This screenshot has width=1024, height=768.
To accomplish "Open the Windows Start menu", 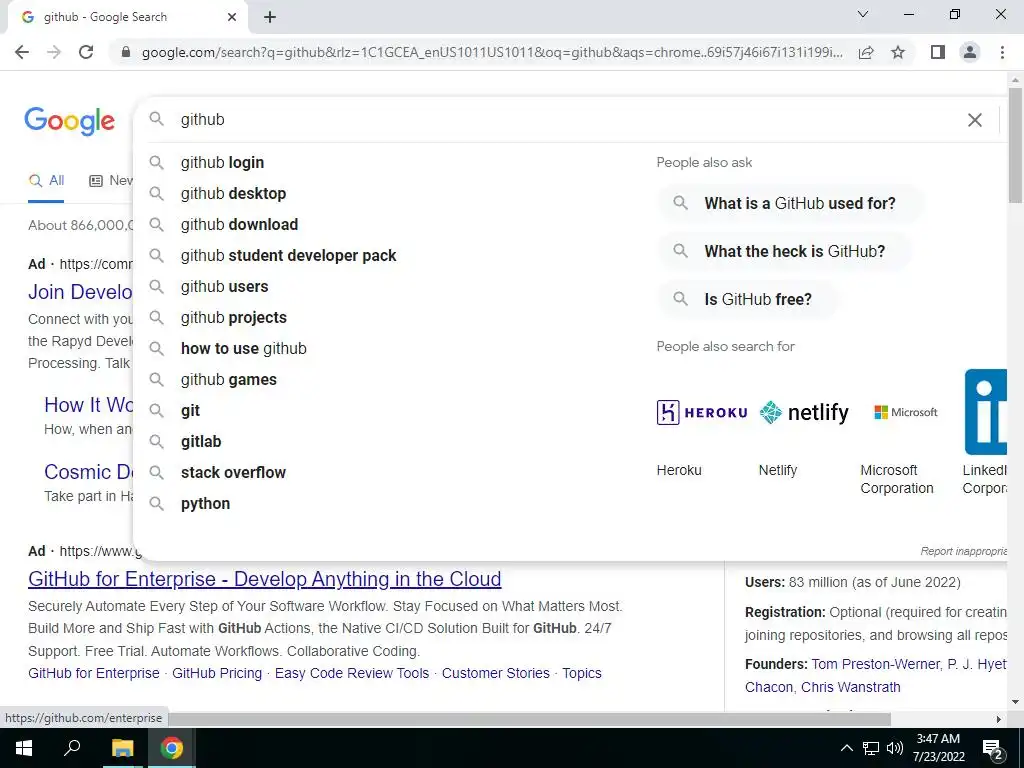I will click(x=24, y=748).
